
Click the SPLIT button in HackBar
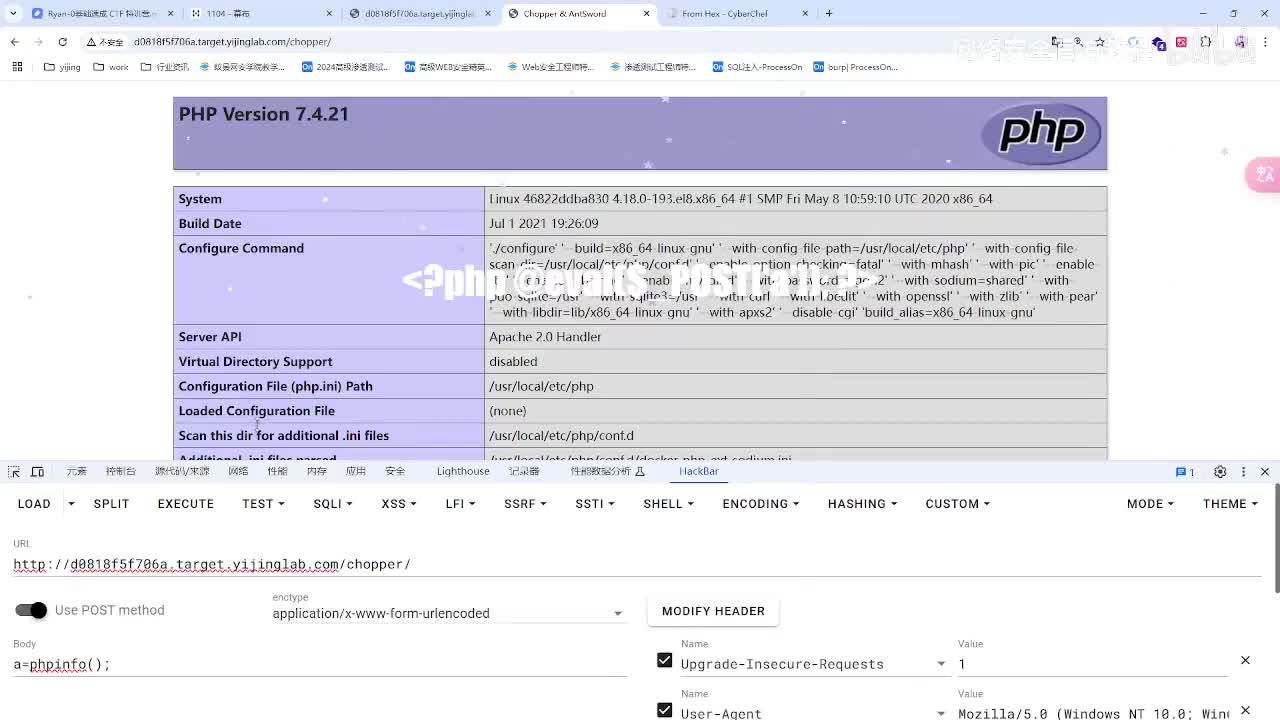click(111, 504)
